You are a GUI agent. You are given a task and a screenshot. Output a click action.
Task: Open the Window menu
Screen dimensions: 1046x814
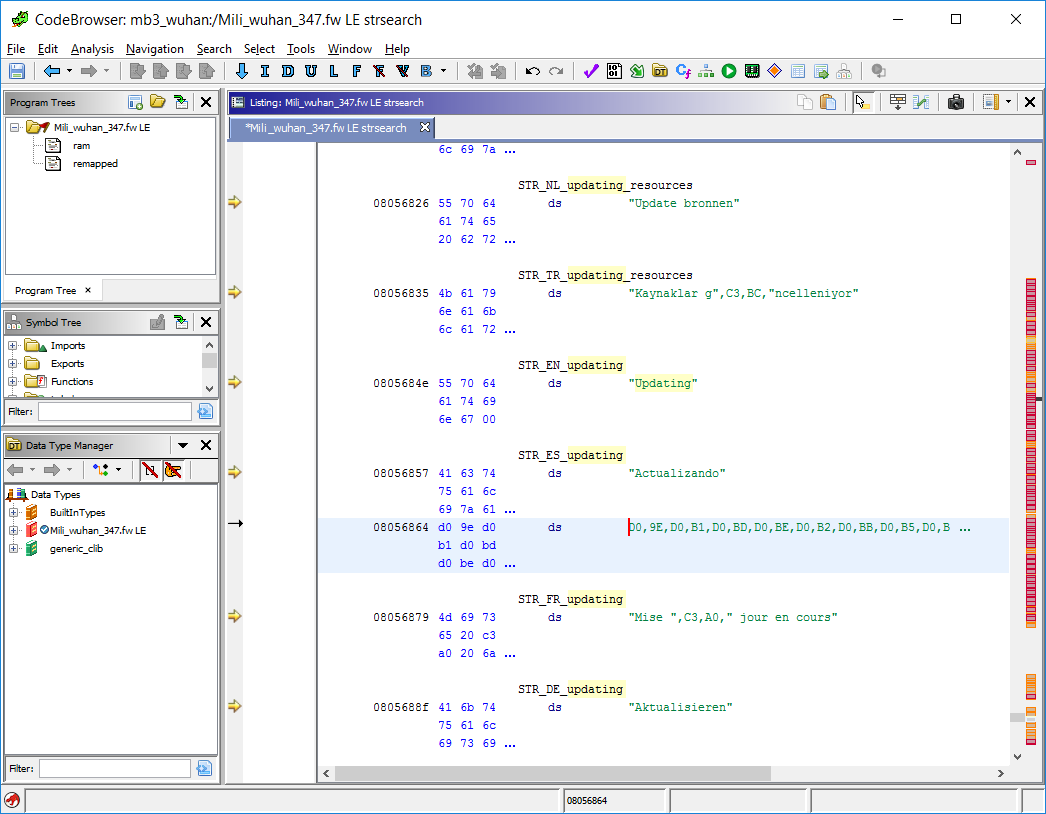(350, 49)
